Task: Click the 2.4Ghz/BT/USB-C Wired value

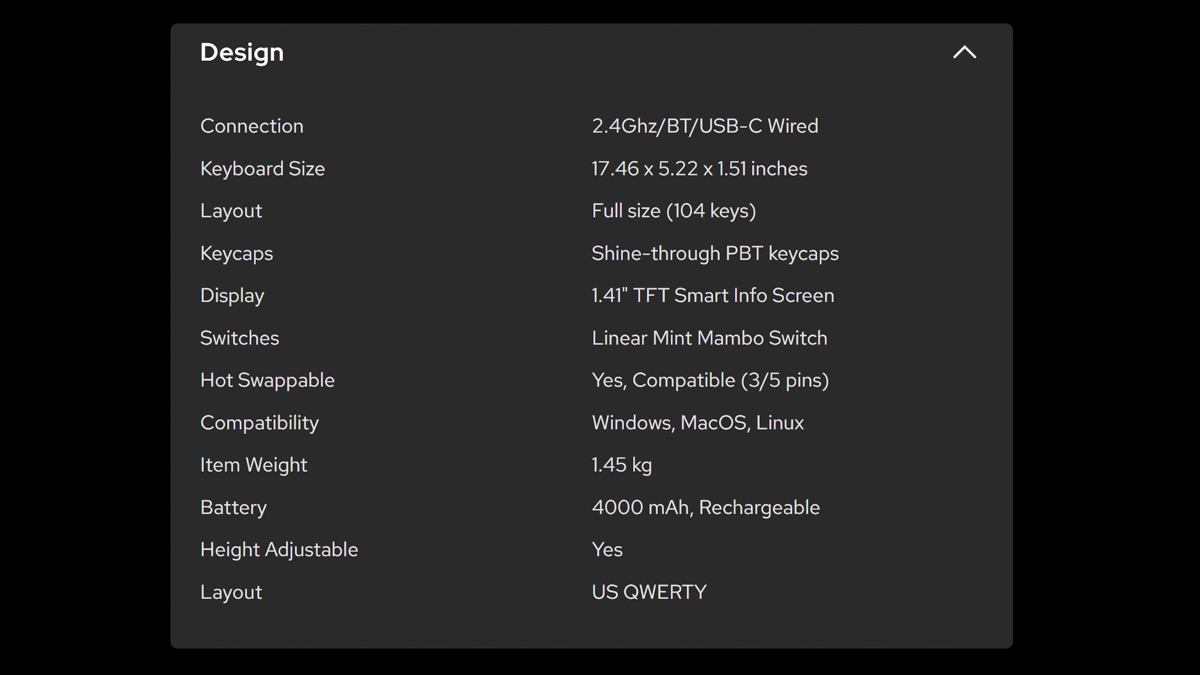Action: click(x=705, y=126)
